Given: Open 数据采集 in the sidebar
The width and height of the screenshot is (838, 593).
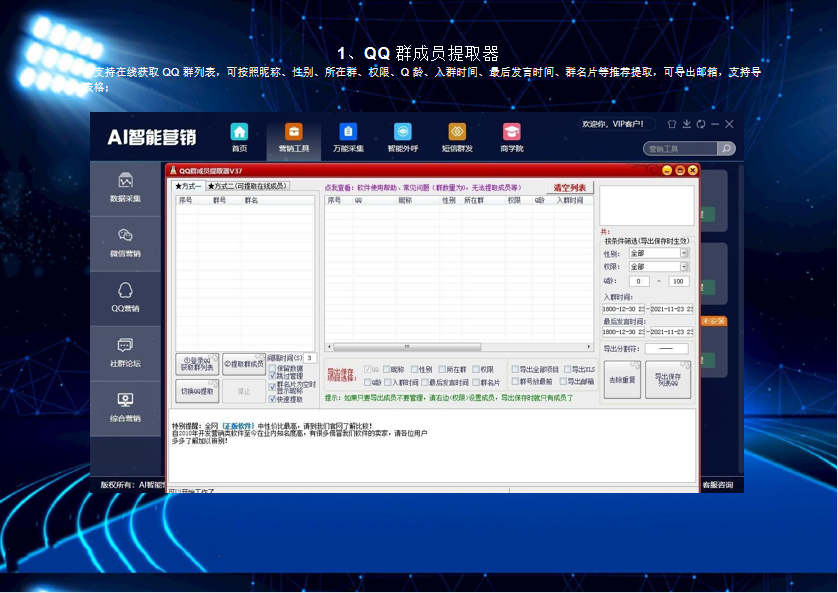Looking at the screenshot, I should pyautogui.click(x=126, y=188).
